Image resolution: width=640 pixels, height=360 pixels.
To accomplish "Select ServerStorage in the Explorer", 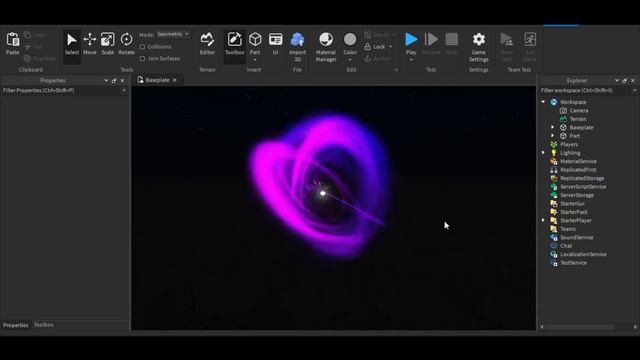I will point(577,195).
